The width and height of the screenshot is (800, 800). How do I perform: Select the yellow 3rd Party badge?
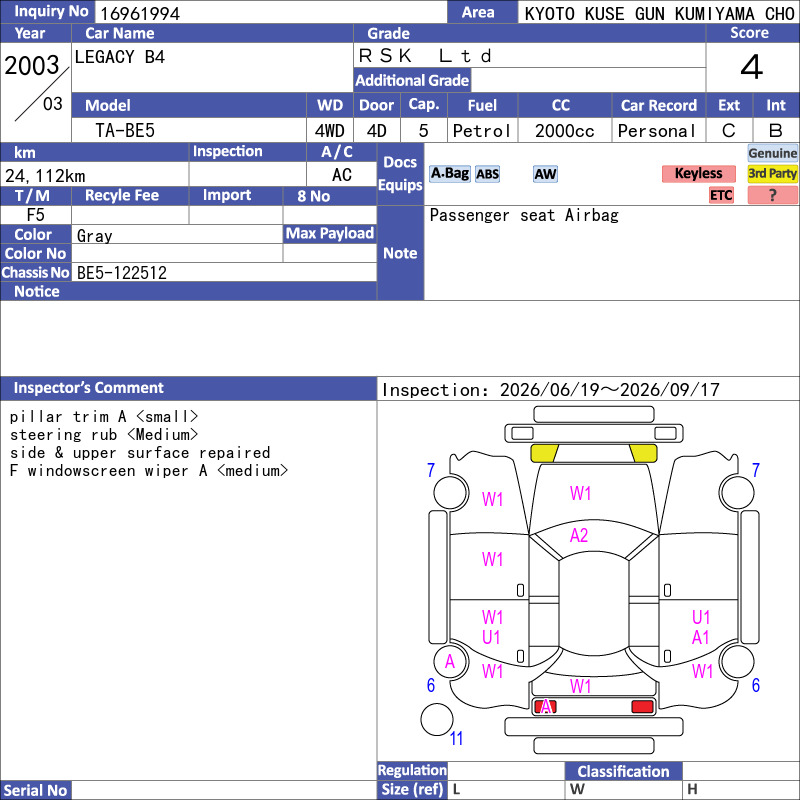click(772, 173)
